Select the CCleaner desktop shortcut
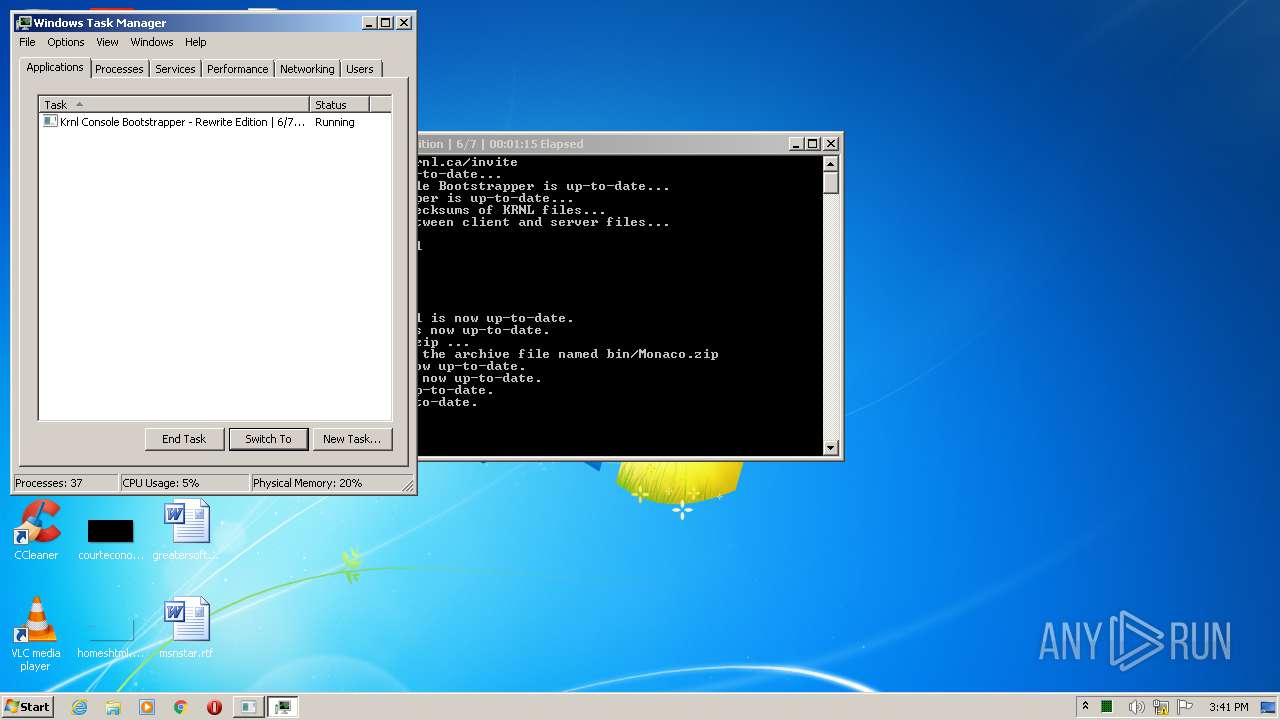1280x720 pixels. [x=36, y=531]
